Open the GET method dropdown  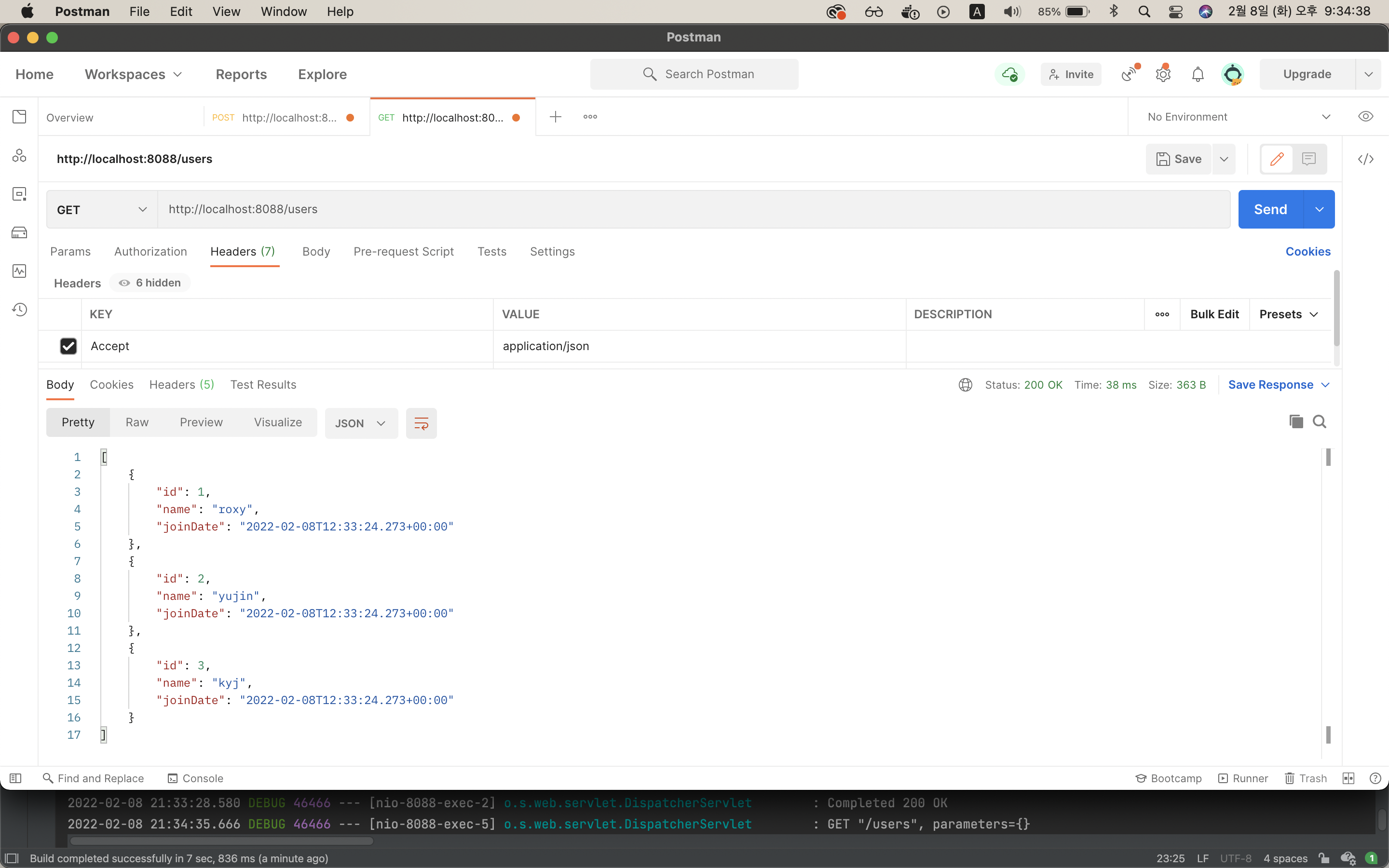pyautogui.click(x=102, y=210)
